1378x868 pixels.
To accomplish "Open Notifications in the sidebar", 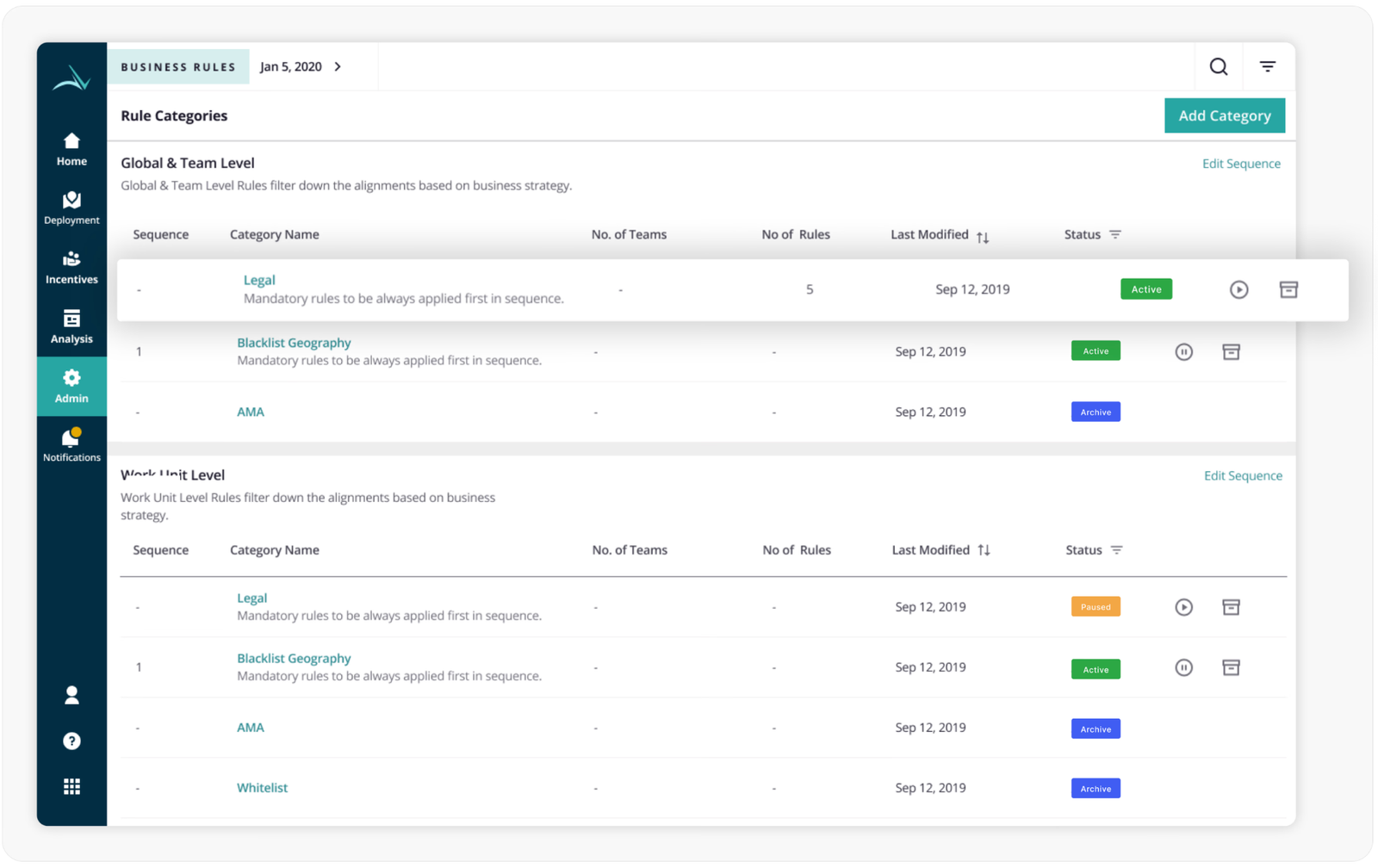I will [x=71, y=445].
